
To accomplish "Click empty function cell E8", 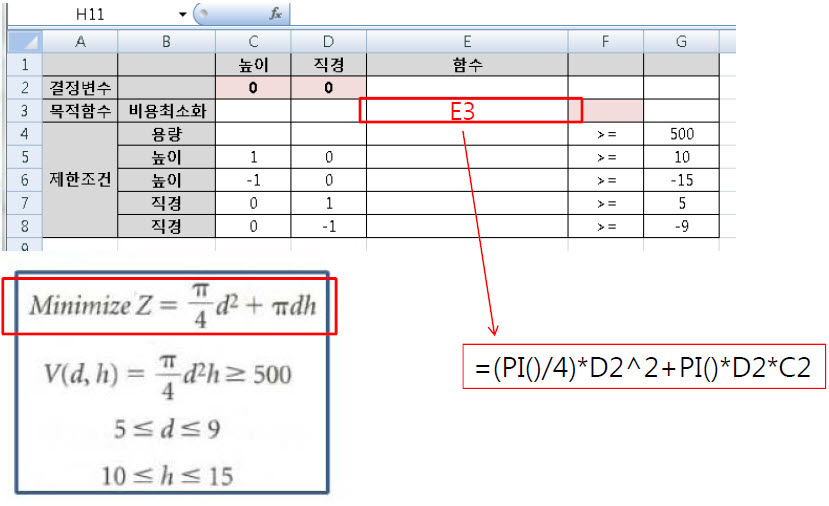I will (x=467, y=226).
